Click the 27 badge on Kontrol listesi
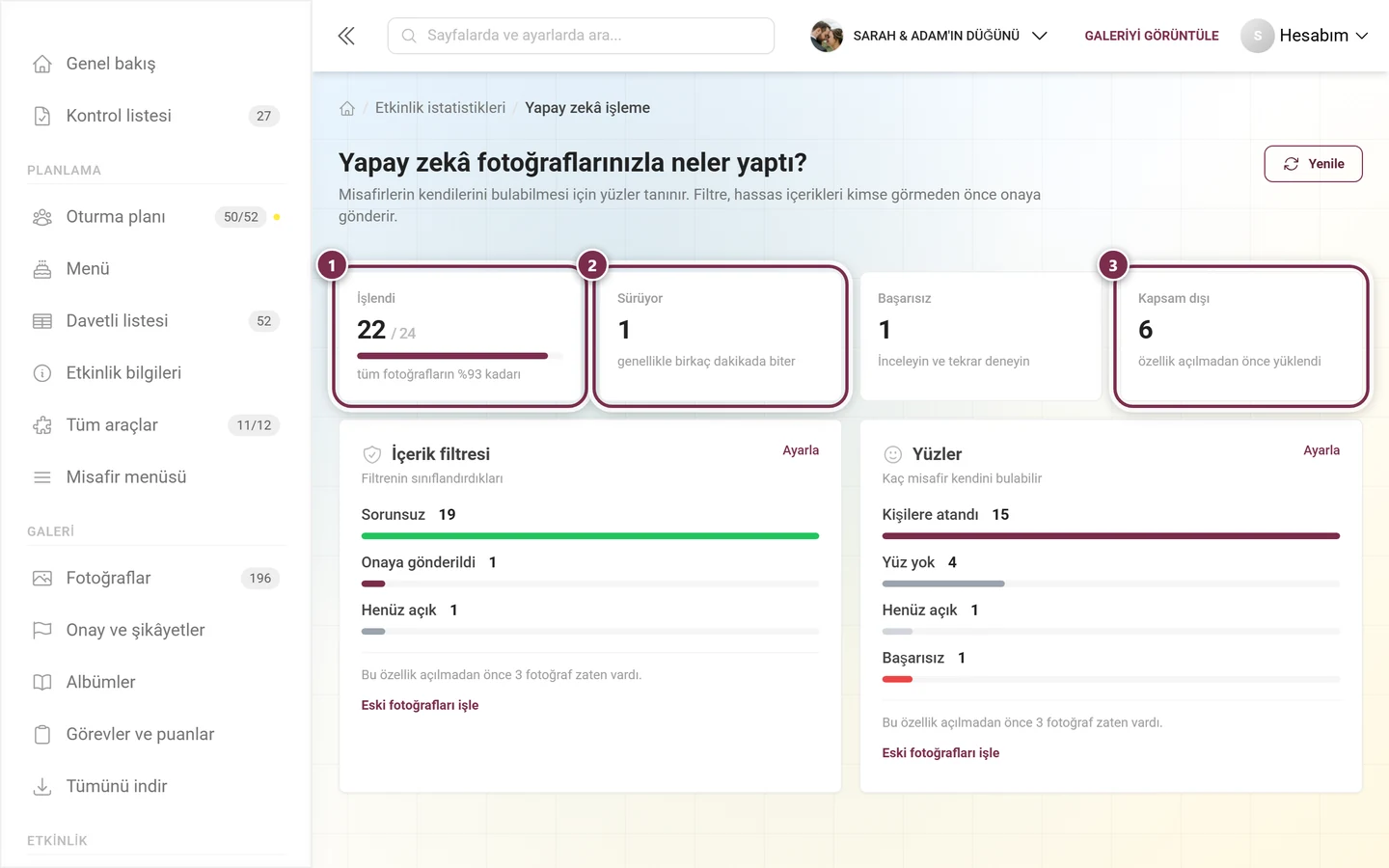The image size is (1389, 868). pyautogui.click(x=263, y=116)
